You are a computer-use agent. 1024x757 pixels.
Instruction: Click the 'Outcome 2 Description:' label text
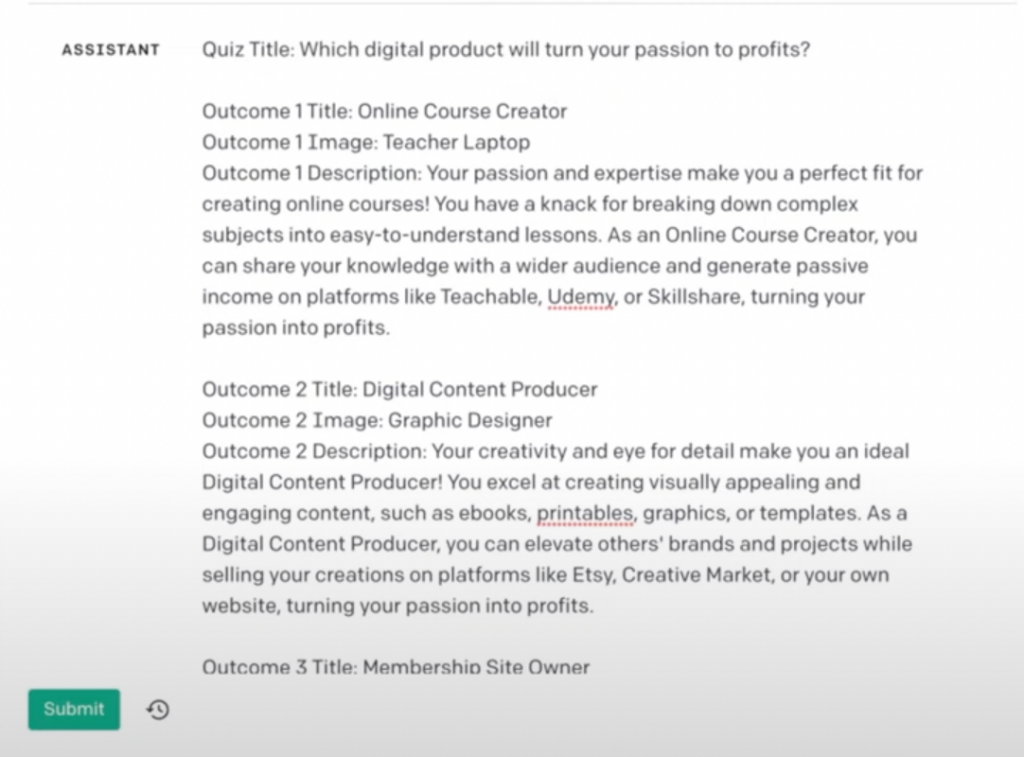[315, 452]
